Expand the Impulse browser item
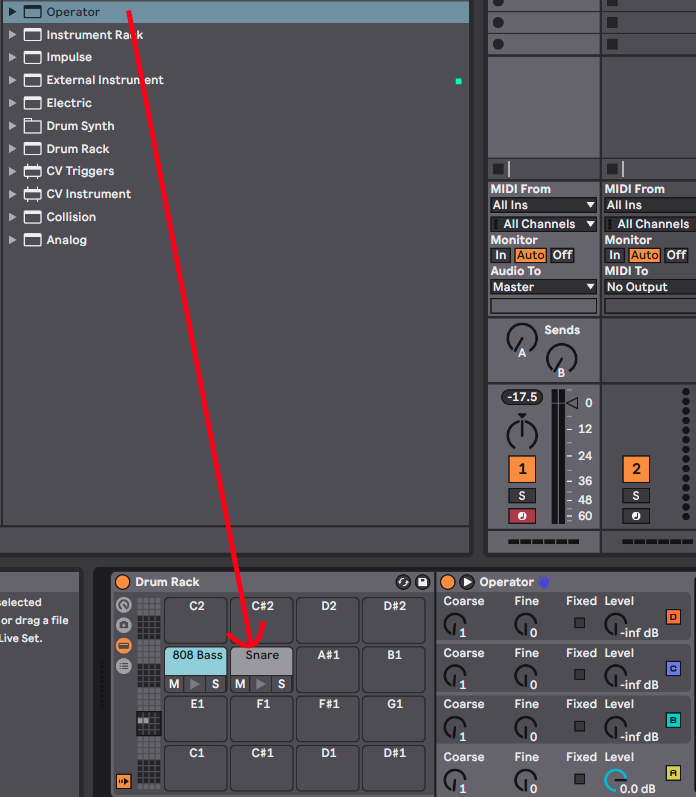The width and height of the screenshot is (696, 797). pyautogui.click(x=12, y=57)
